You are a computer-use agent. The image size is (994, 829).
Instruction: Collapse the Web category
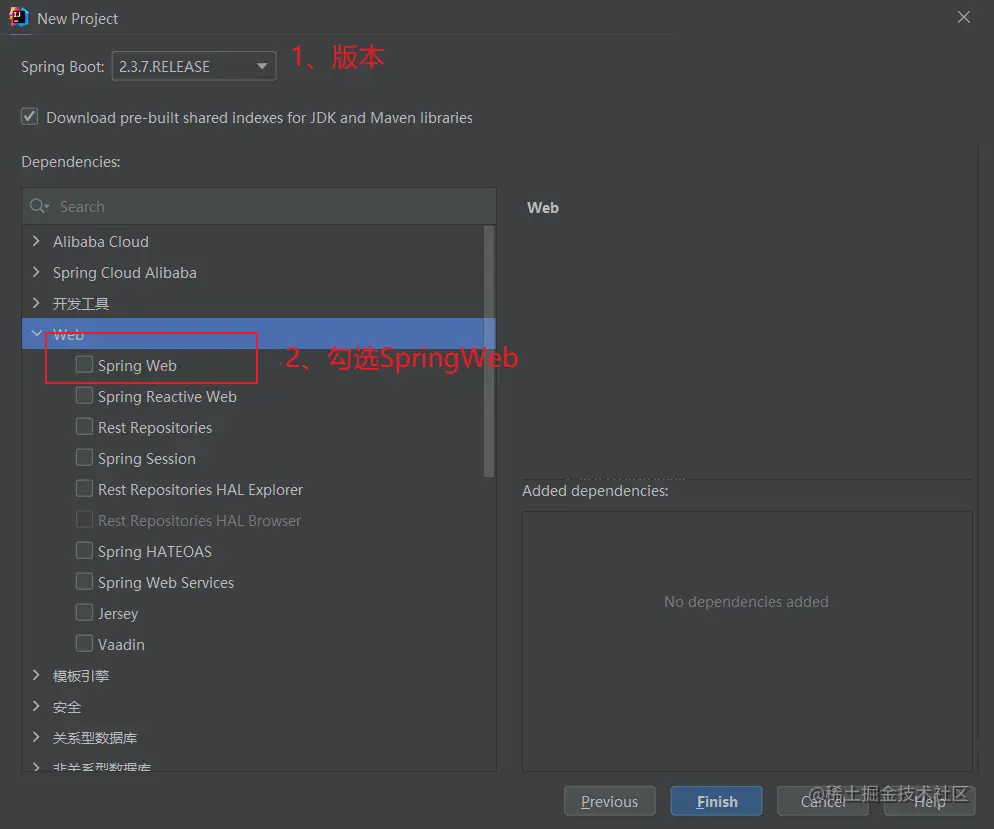[x=36, y=333]
